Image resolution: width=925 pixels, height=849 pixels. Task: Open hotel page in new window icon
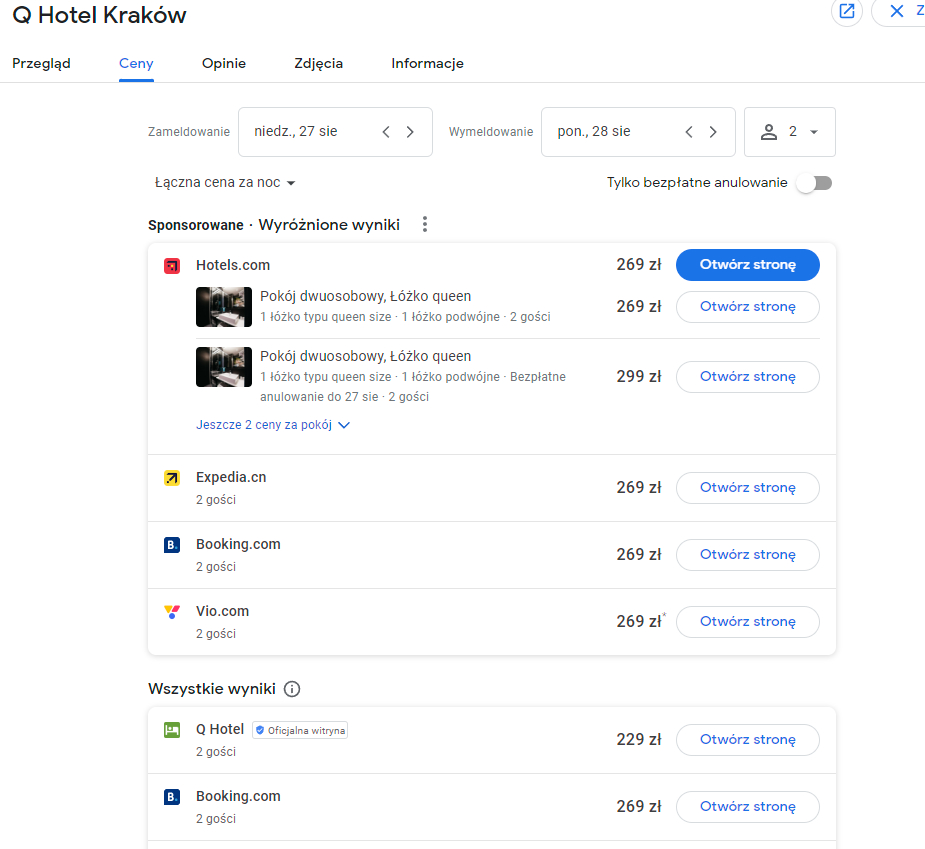click(x=847, y=11)
